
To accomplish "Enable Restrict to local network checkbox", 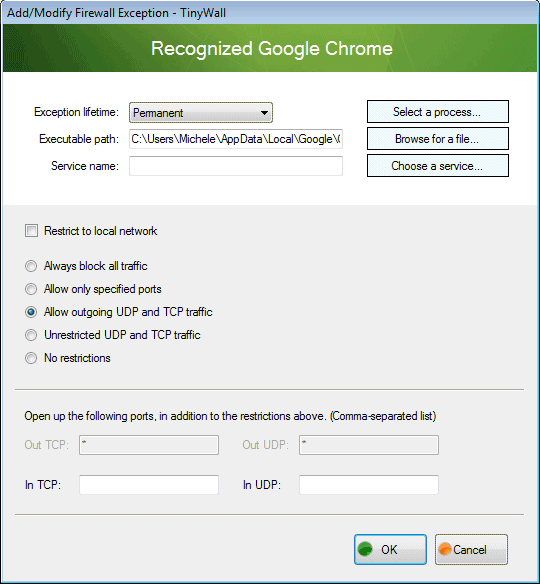I will (x=31, y=231).
